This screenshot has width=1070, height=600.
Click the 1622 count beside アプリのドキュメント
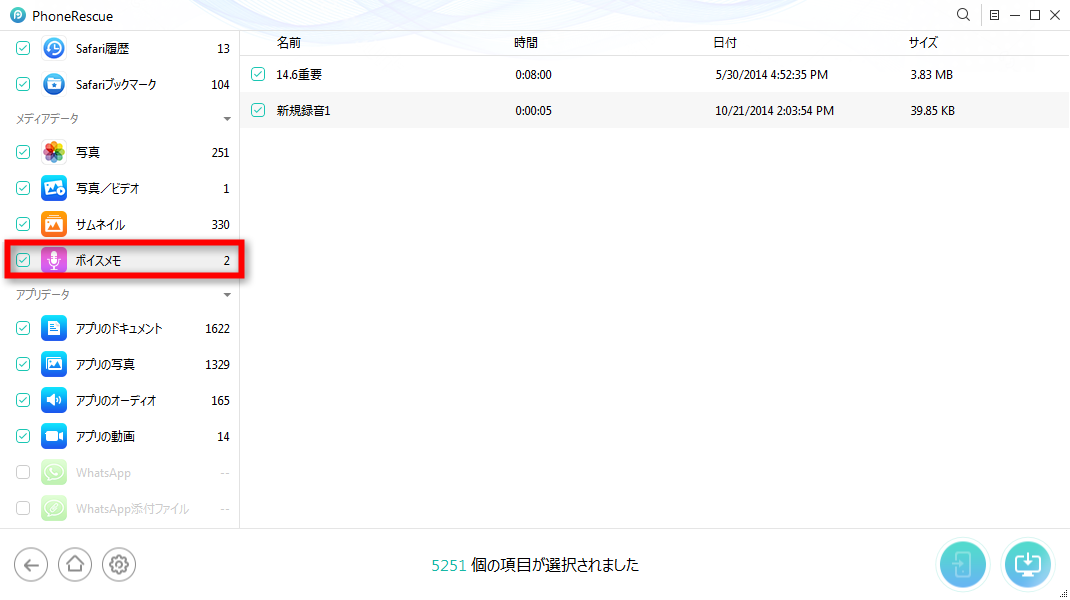pos(217,328)
